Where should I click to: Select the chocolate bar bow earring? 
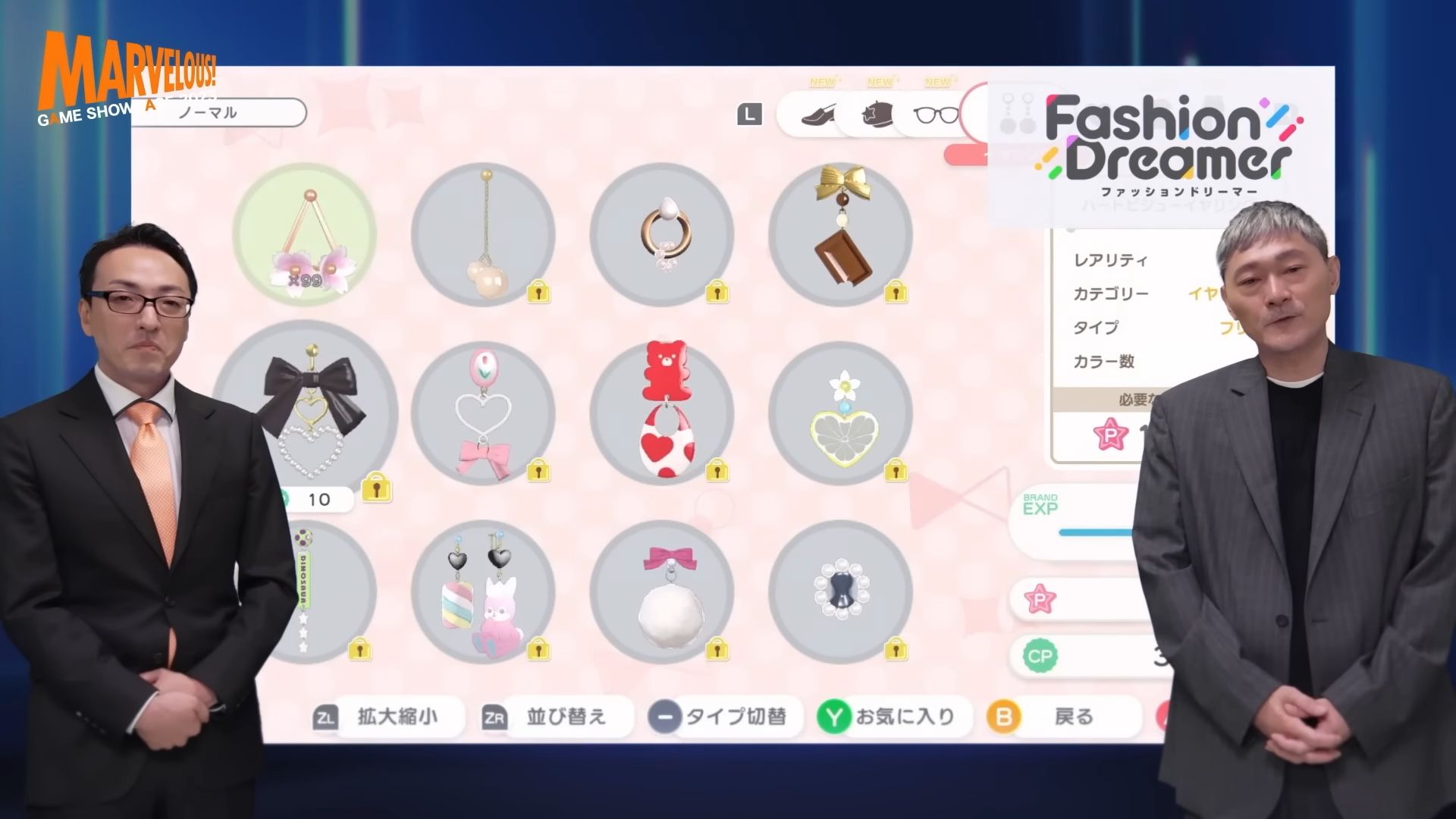(x=840, y=234)
